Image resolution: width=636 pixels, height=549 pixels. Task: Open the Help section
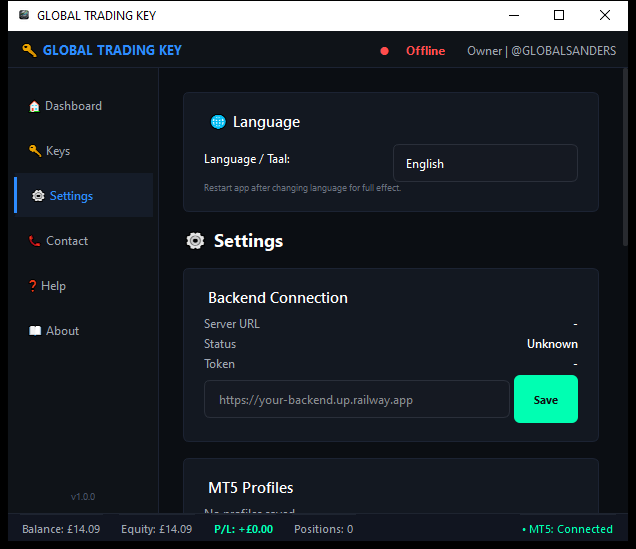pos(84,286)
